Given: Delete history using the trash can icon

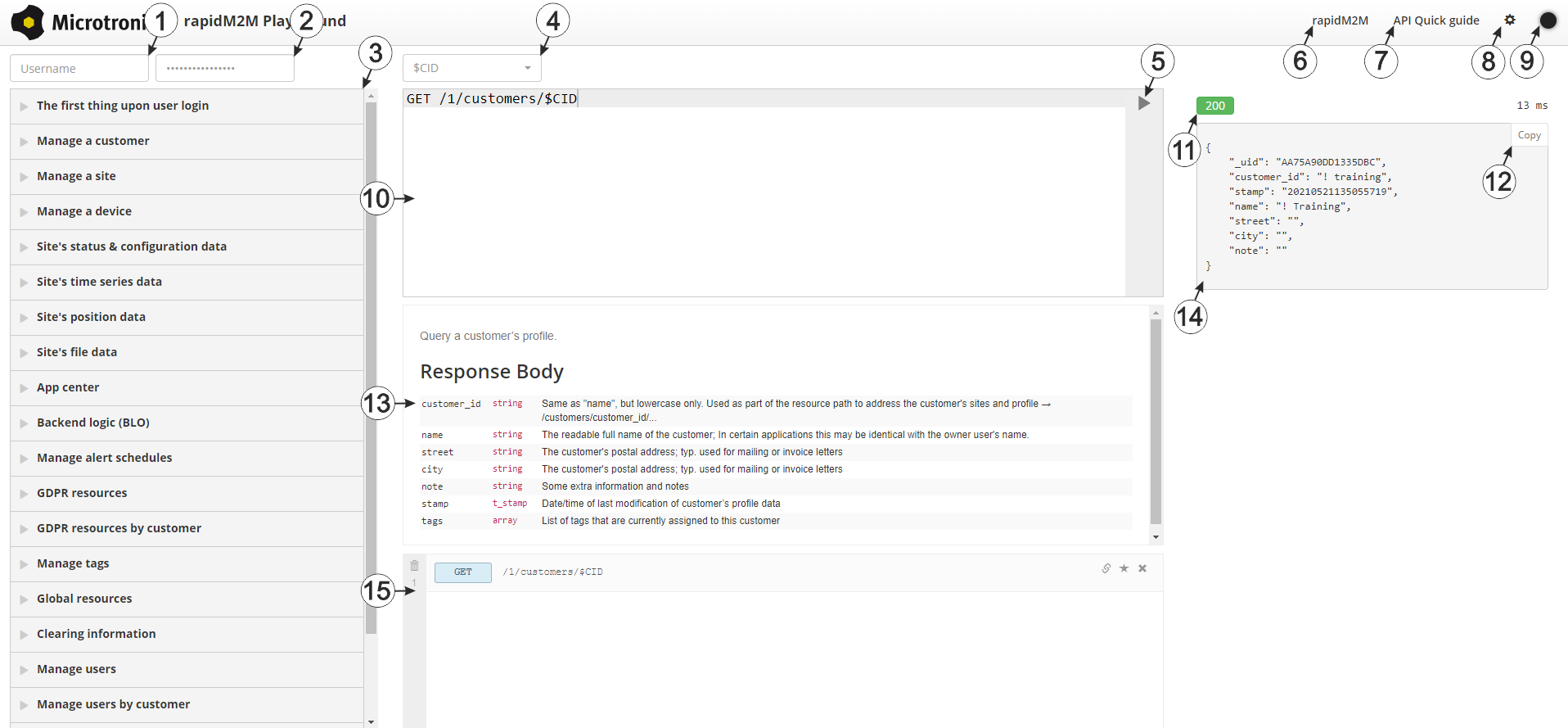Looking at the screenshot, I should [x=414, y=566].
